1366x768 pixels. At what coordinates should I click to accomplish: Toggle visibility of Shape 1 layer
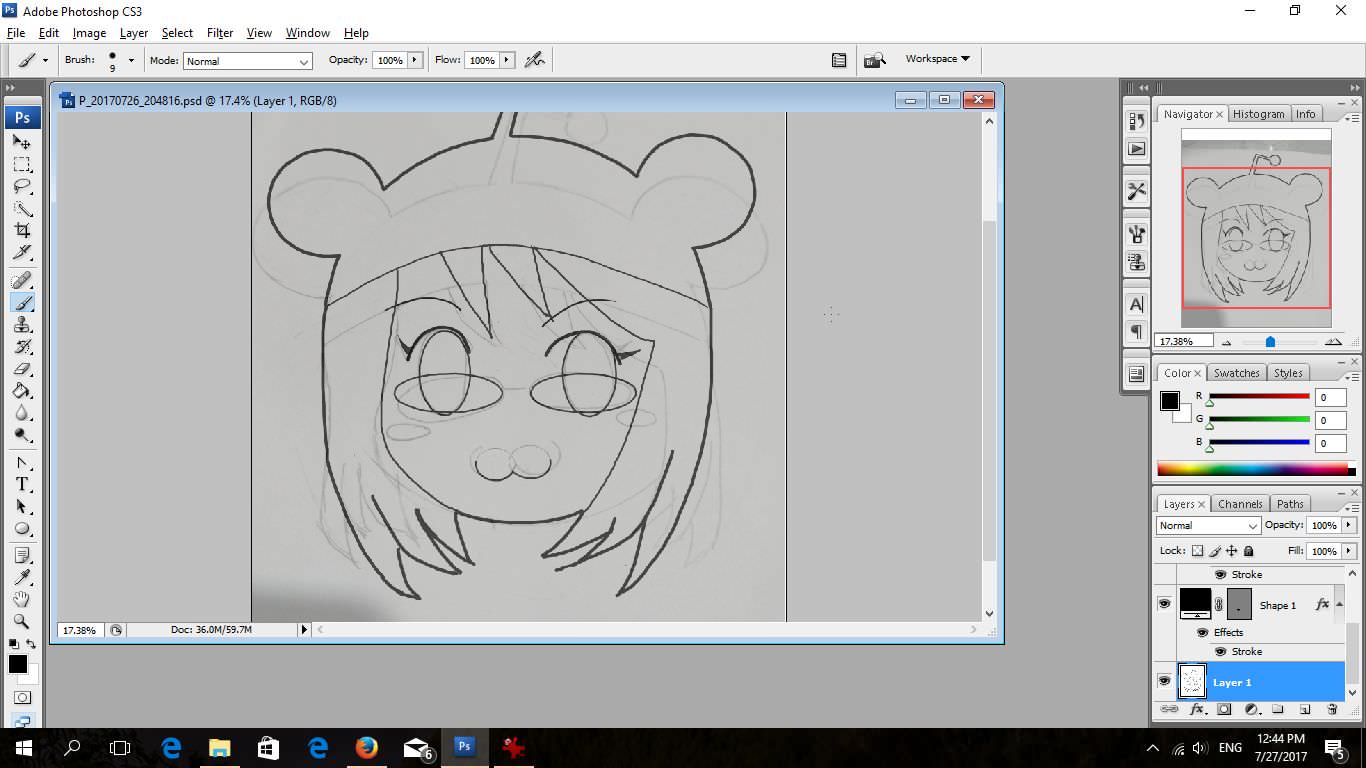click(x=1164, y=604)
